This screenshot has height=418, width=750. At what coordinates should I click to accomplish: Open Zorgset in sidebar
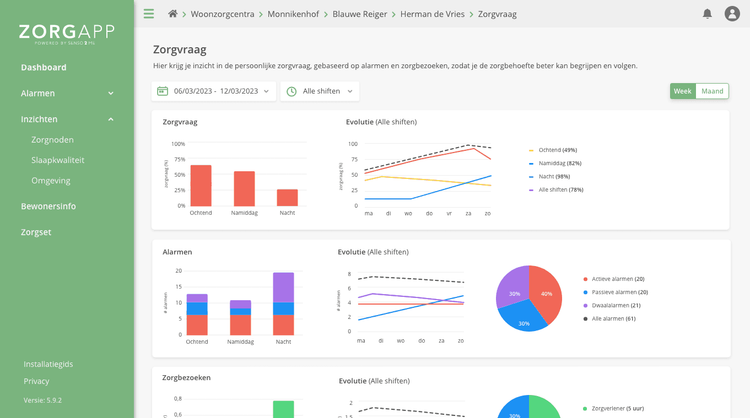pyautogui.click(x=36, y=232)
